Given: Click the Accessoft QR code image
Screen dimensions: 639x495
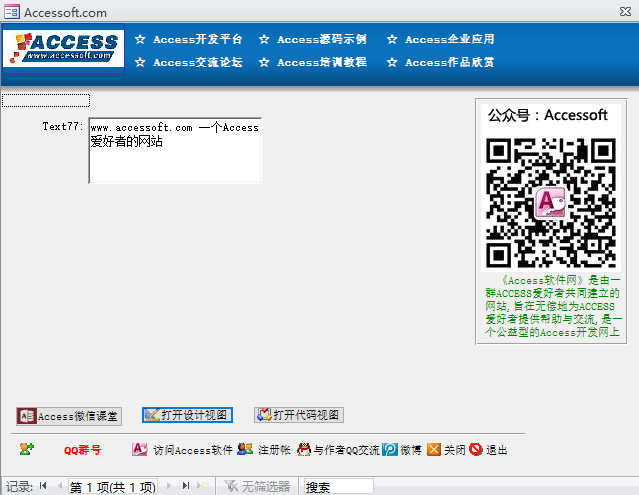Looking at the screenshot, I should tap(551, 203).
